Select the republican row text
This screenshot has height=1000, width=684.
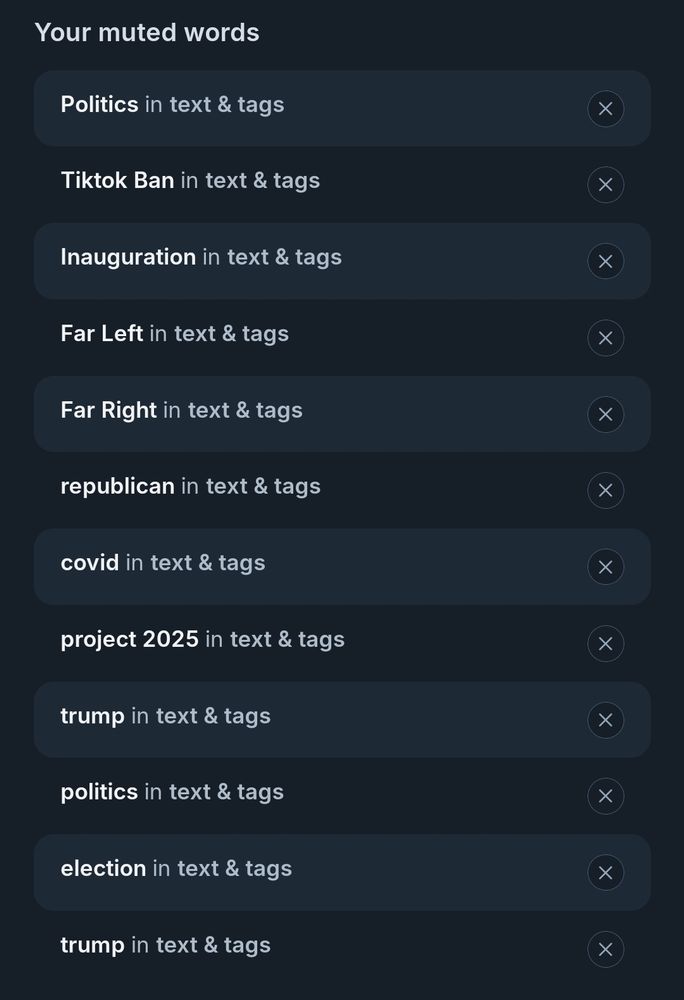[x=191, y=486]
